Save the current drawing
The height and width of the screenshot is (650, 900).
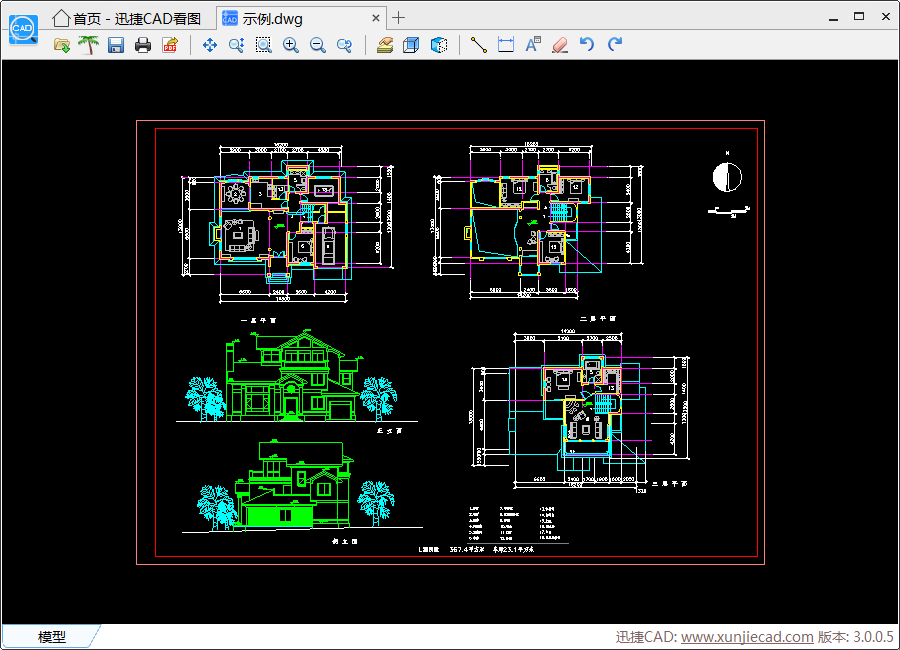pos(113,45)
